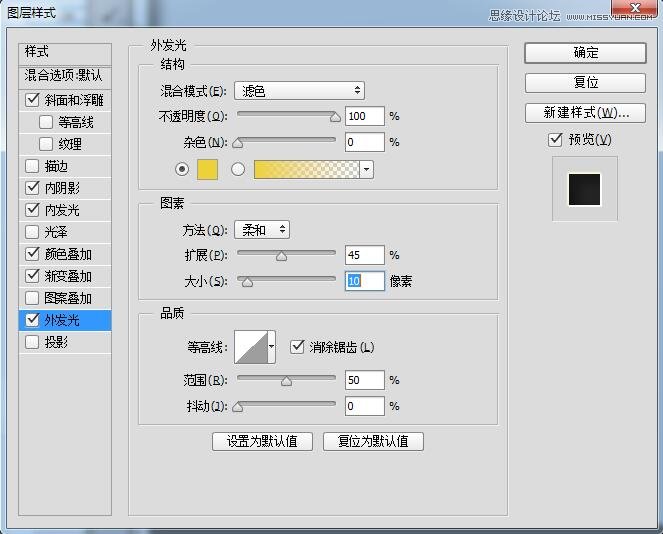Click the 大小 value field 10

point(364,281)
